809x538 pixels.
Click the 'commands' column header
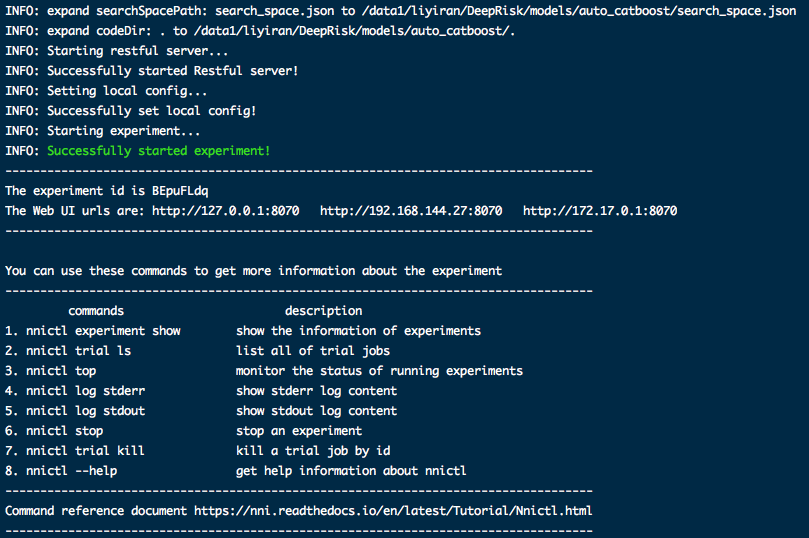click(96, 311)
